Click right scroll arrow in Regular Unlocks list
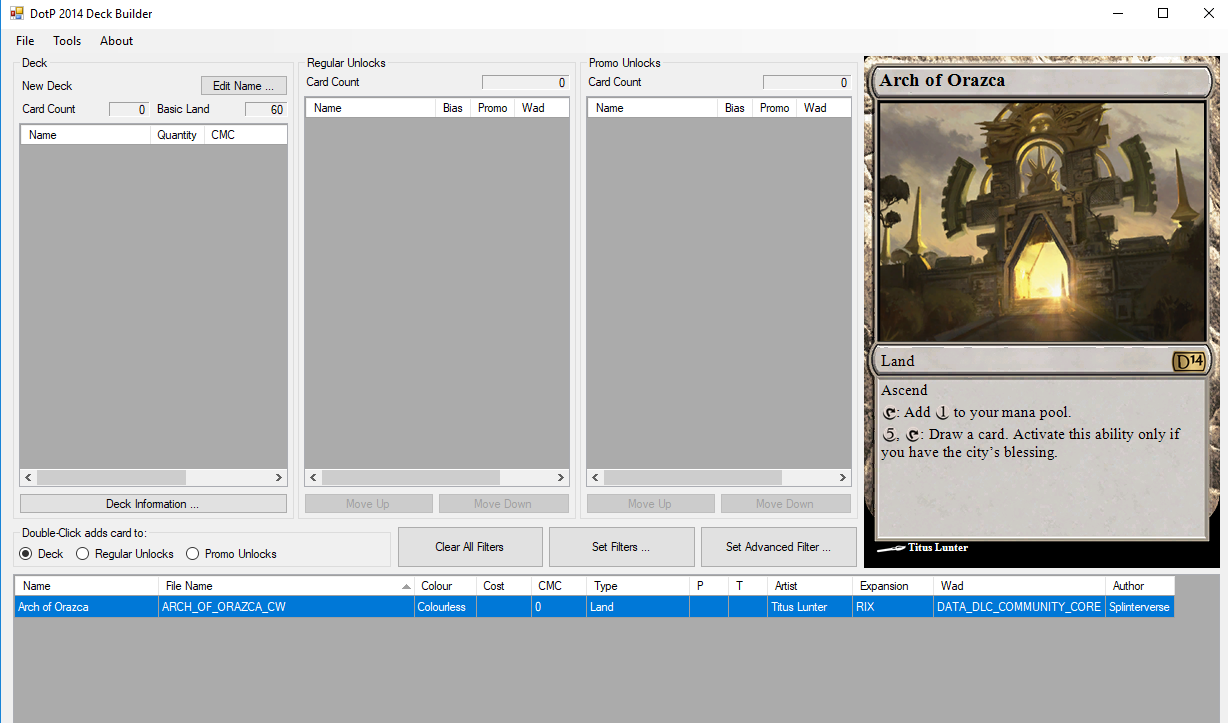Screen dimensions: 1228x723 tap(560, 478)
